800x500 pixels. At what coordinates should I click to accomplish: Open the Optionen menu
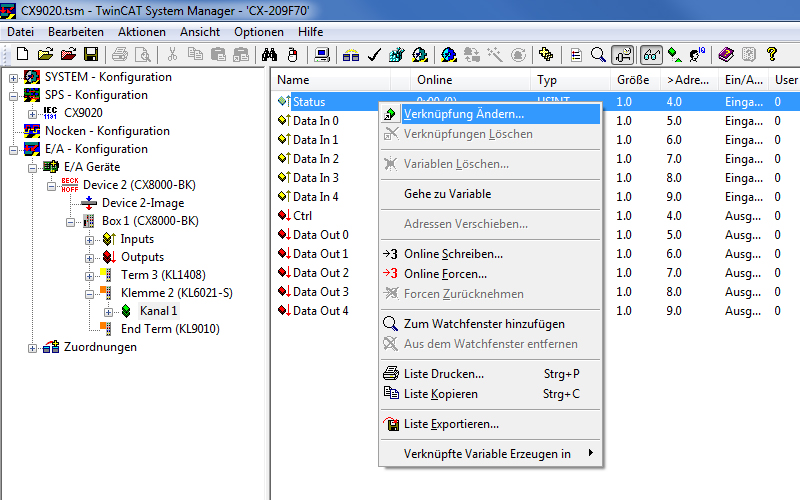tap(259, 32)
